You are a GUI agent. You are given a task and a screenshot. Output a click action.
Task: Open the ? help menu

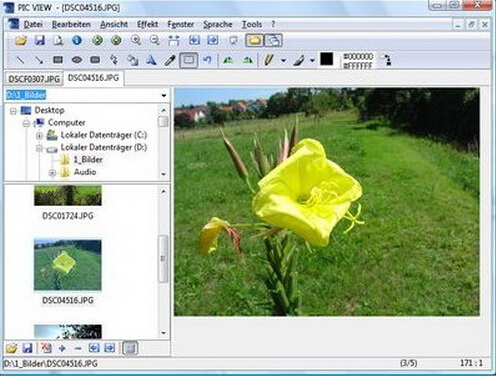273,24
